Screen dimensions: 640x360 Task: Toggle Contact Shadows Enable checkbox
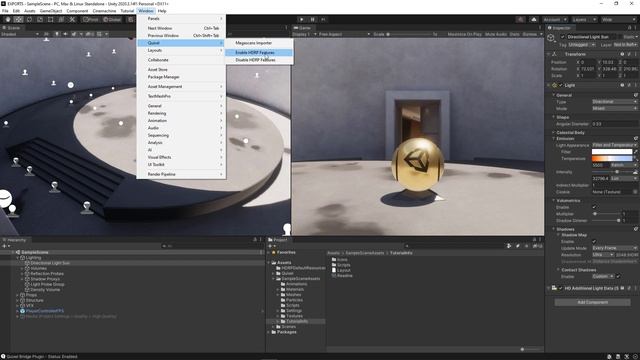pyautogui.click(x=619, y=276)
